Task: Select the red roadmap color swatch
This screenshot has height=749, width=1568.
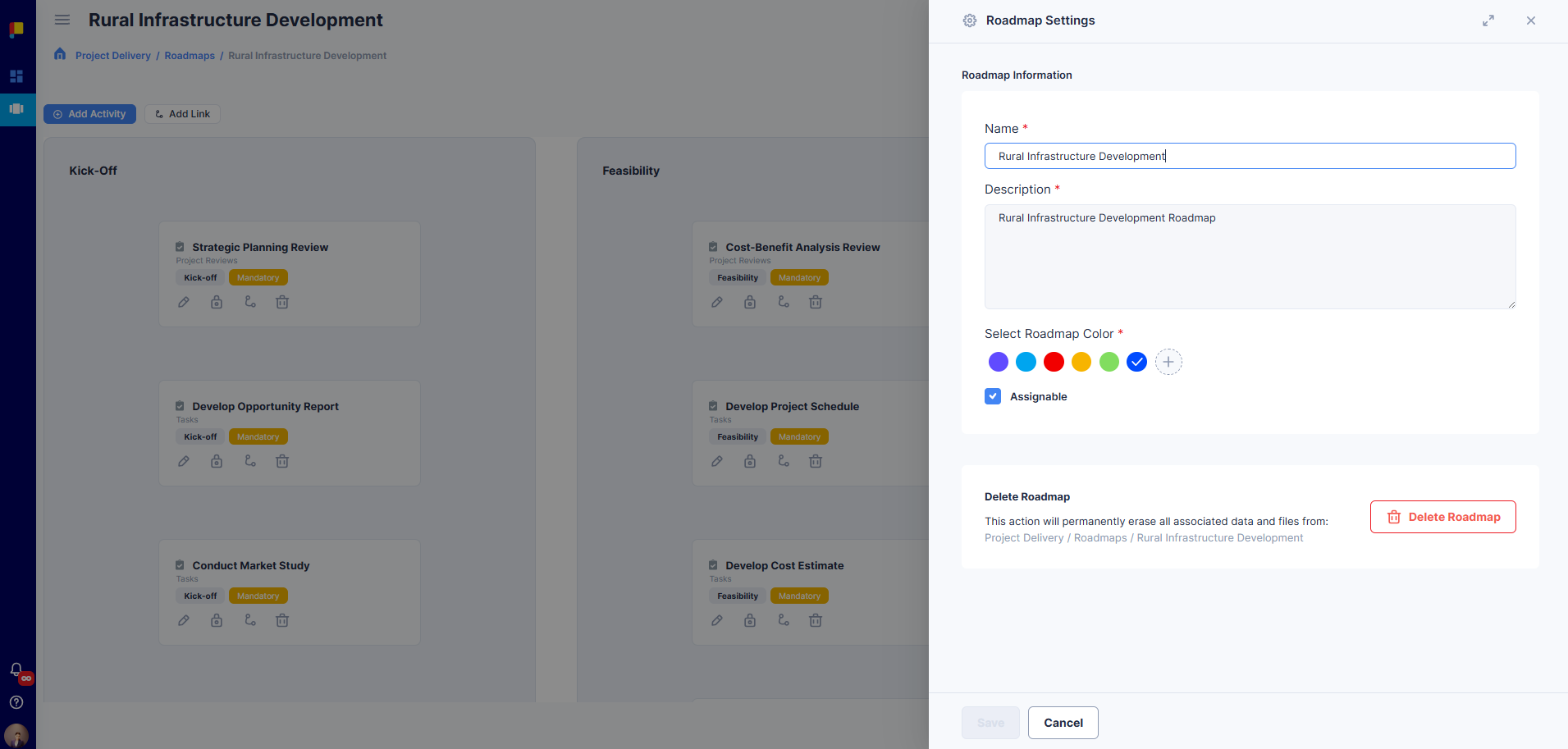Action: (1053, 361)
